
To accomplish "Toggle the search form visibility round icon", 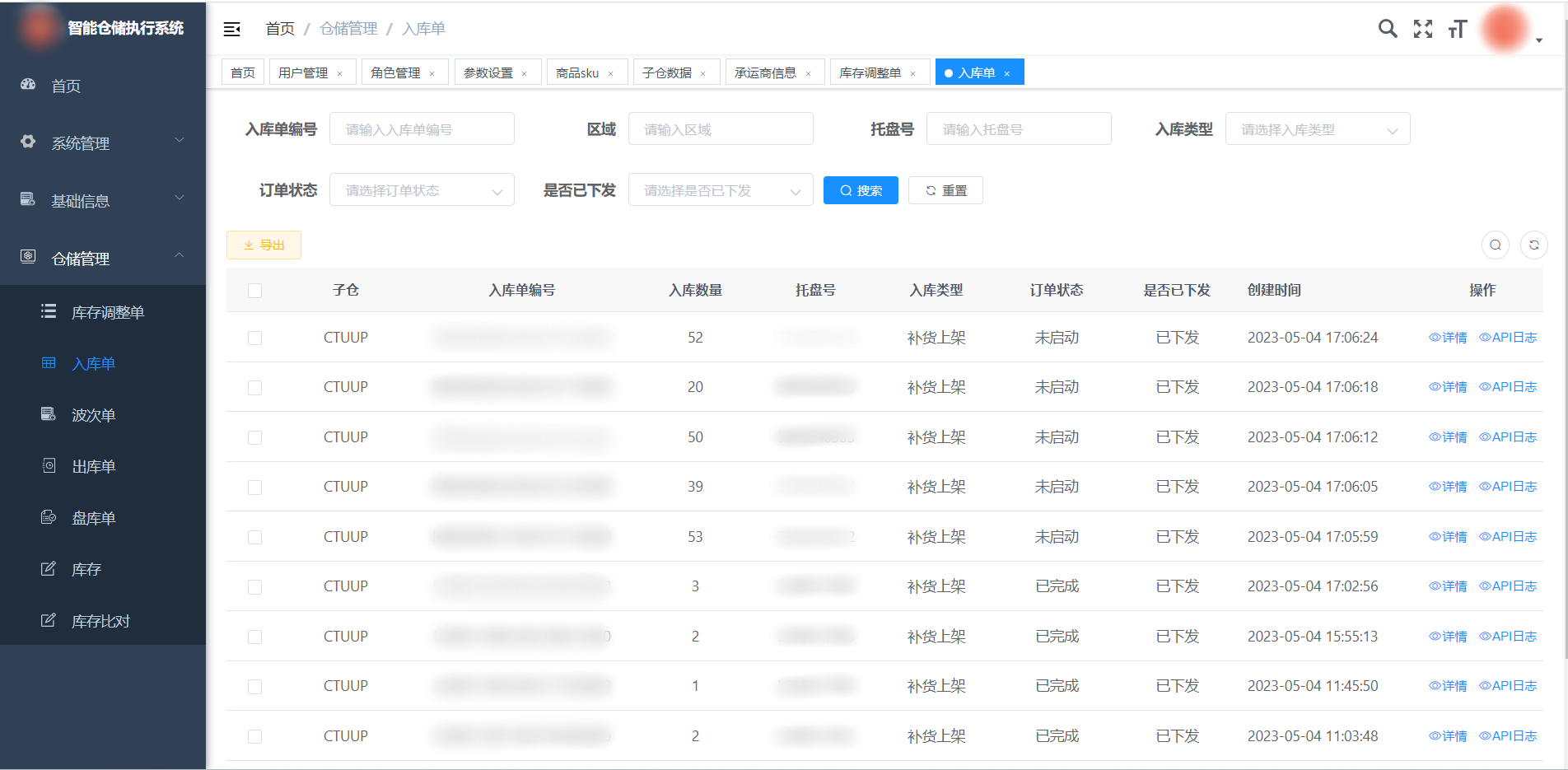I will pos(1496,245).
